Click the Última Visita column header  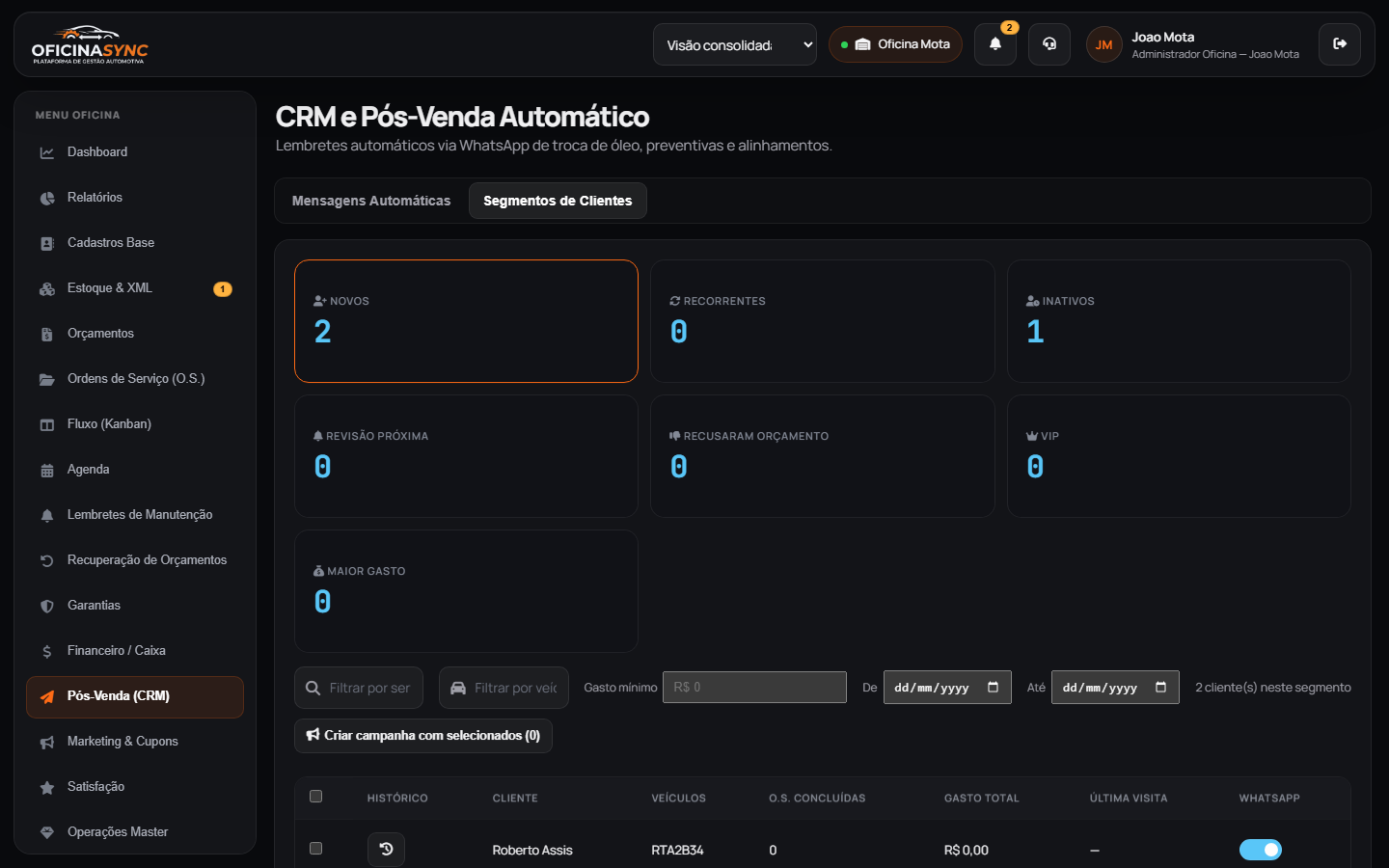pyautogui.click(x=1129, y=798)
